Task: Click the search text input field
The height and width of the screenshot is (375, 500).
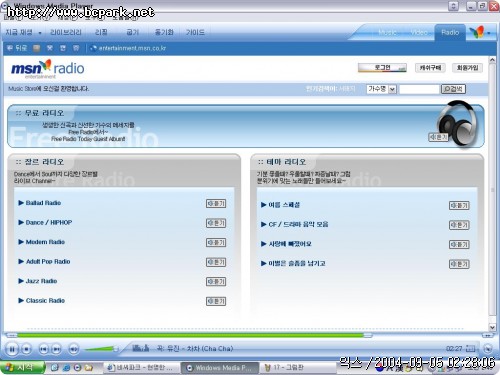Action: tap(419, 89)
